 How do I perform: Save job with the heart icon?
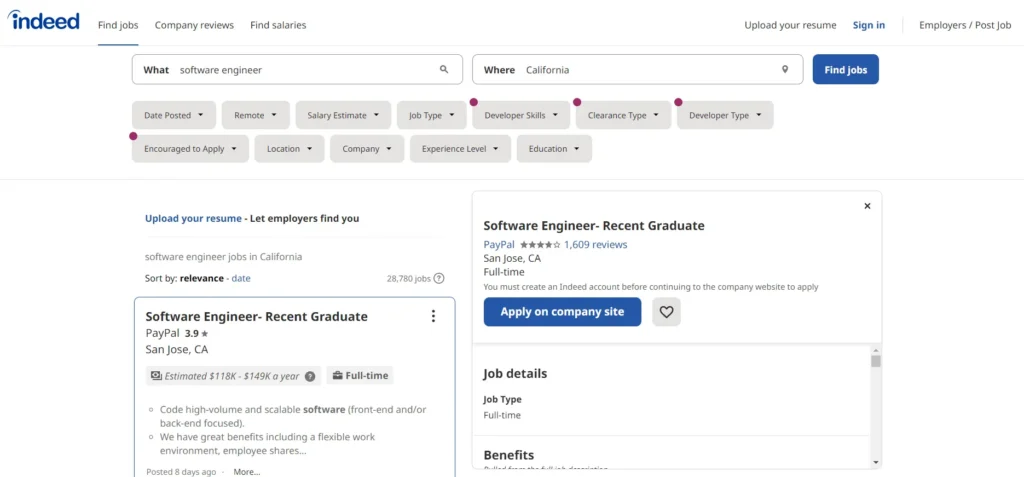pyautogui.click(x=667, y=312)
